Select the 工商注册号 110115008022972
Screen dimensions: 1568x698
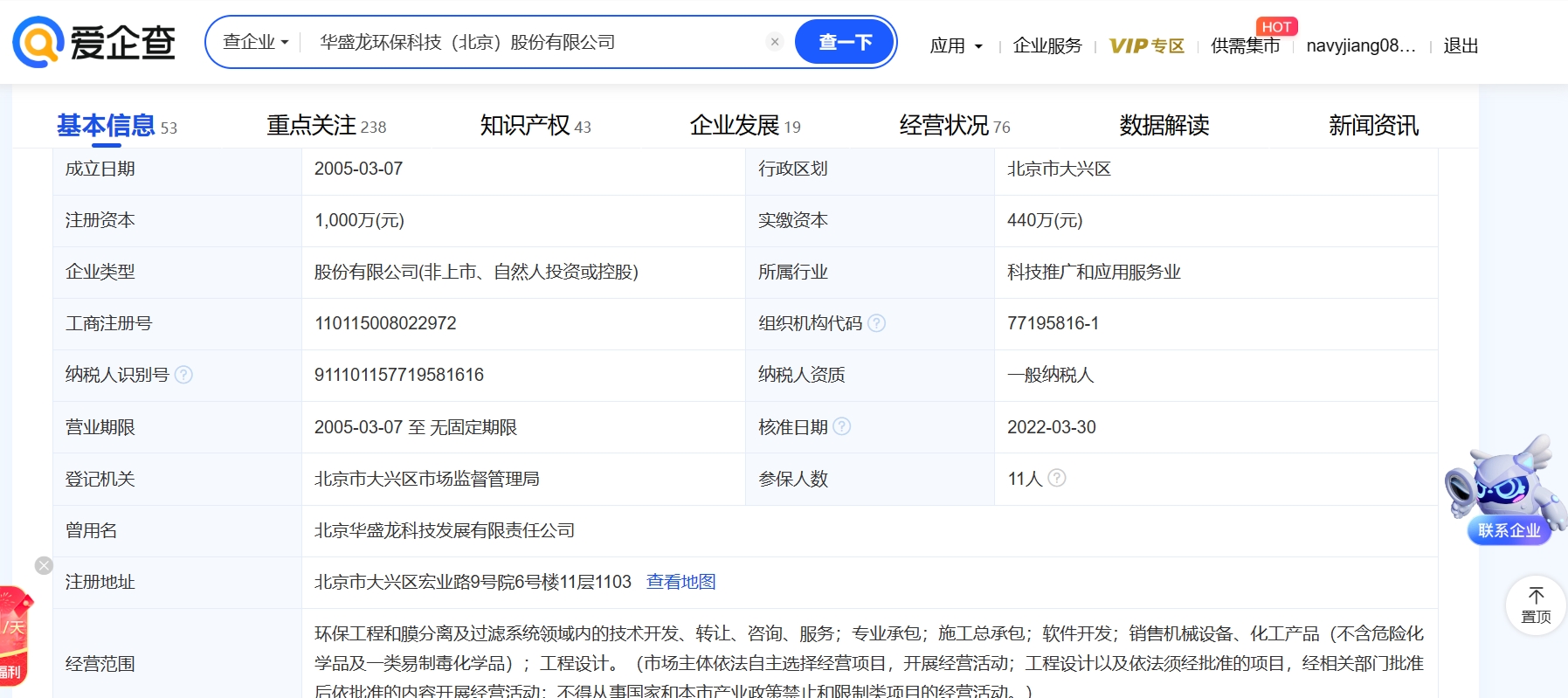385,323
